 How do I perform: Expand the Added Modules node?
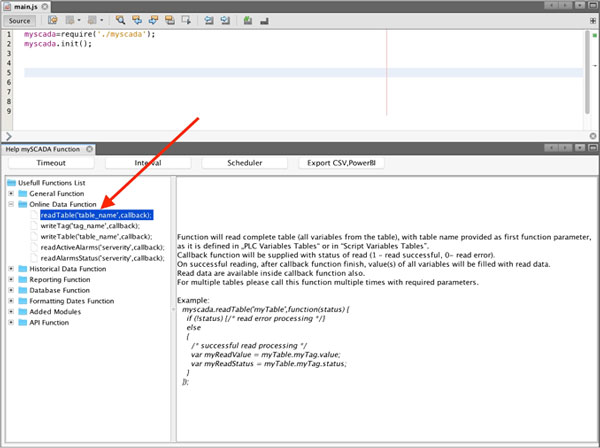coord(11,311)
